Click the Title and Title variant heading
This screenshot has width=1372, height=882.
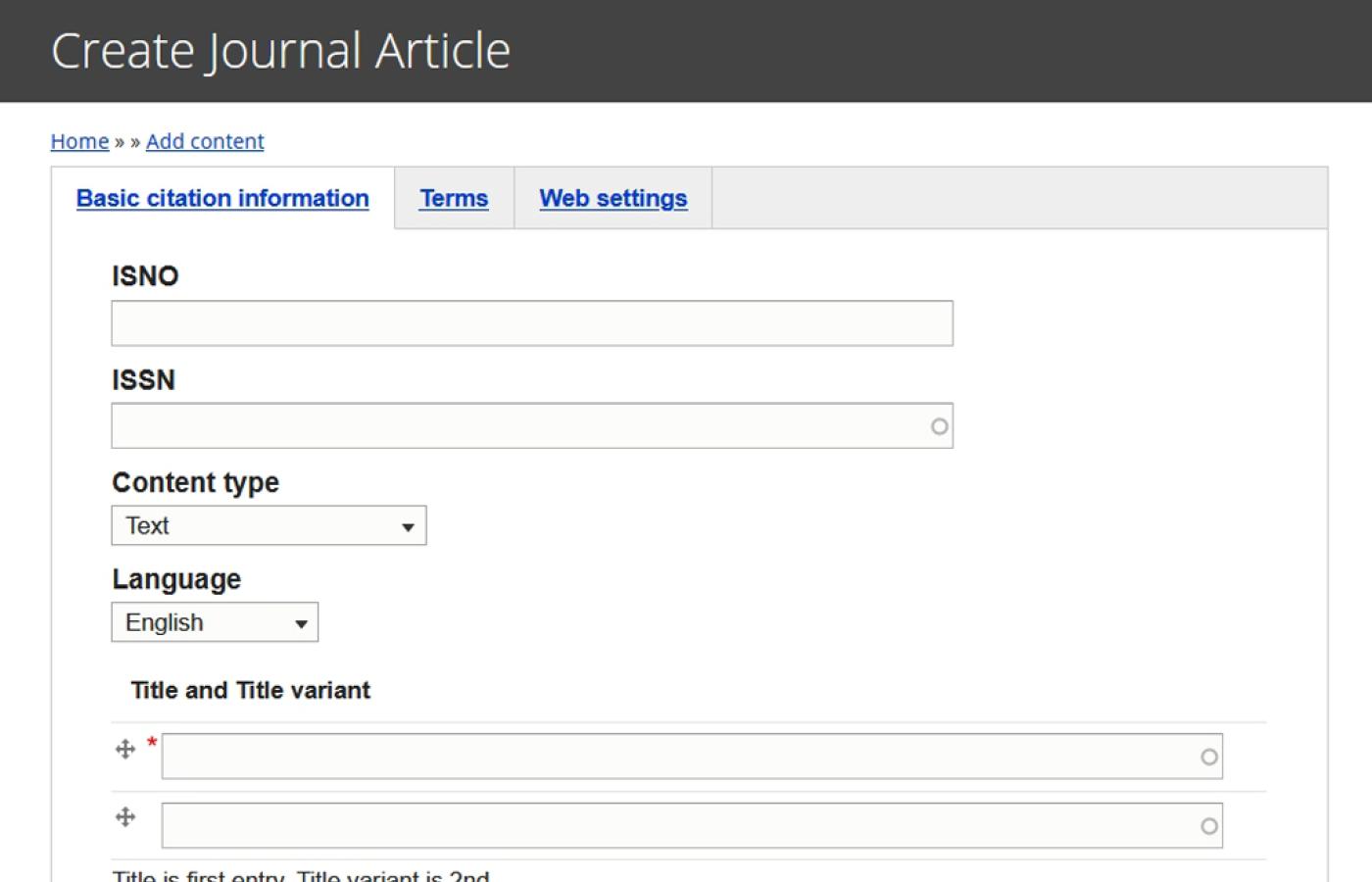click(x=251, y=691)
